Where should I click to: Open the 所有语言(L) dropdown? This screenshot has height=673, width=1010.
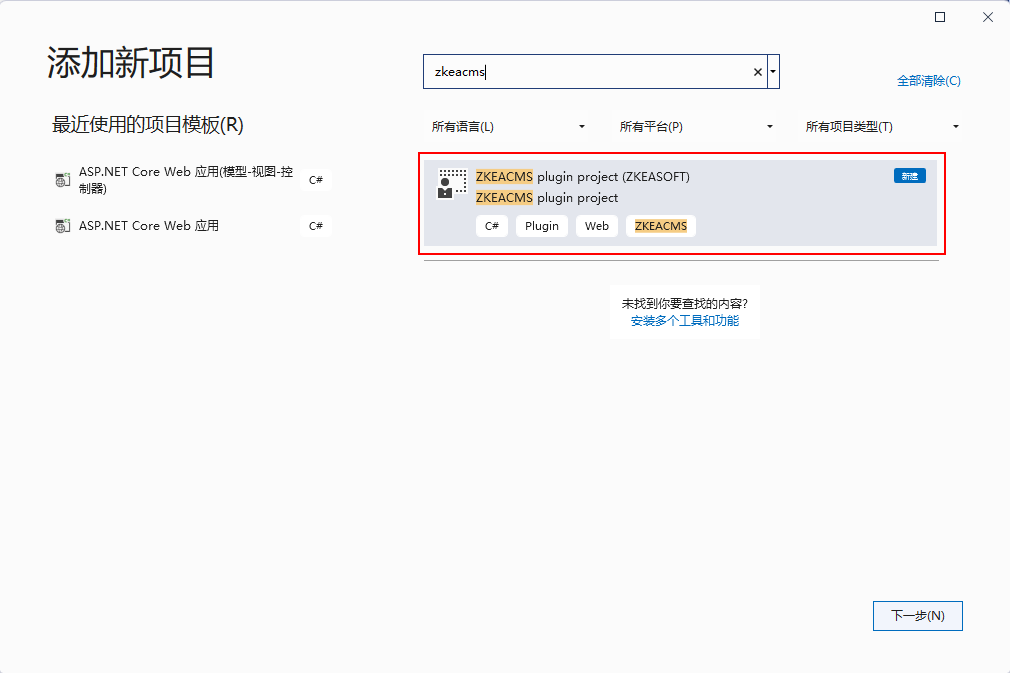click(508, 127)
